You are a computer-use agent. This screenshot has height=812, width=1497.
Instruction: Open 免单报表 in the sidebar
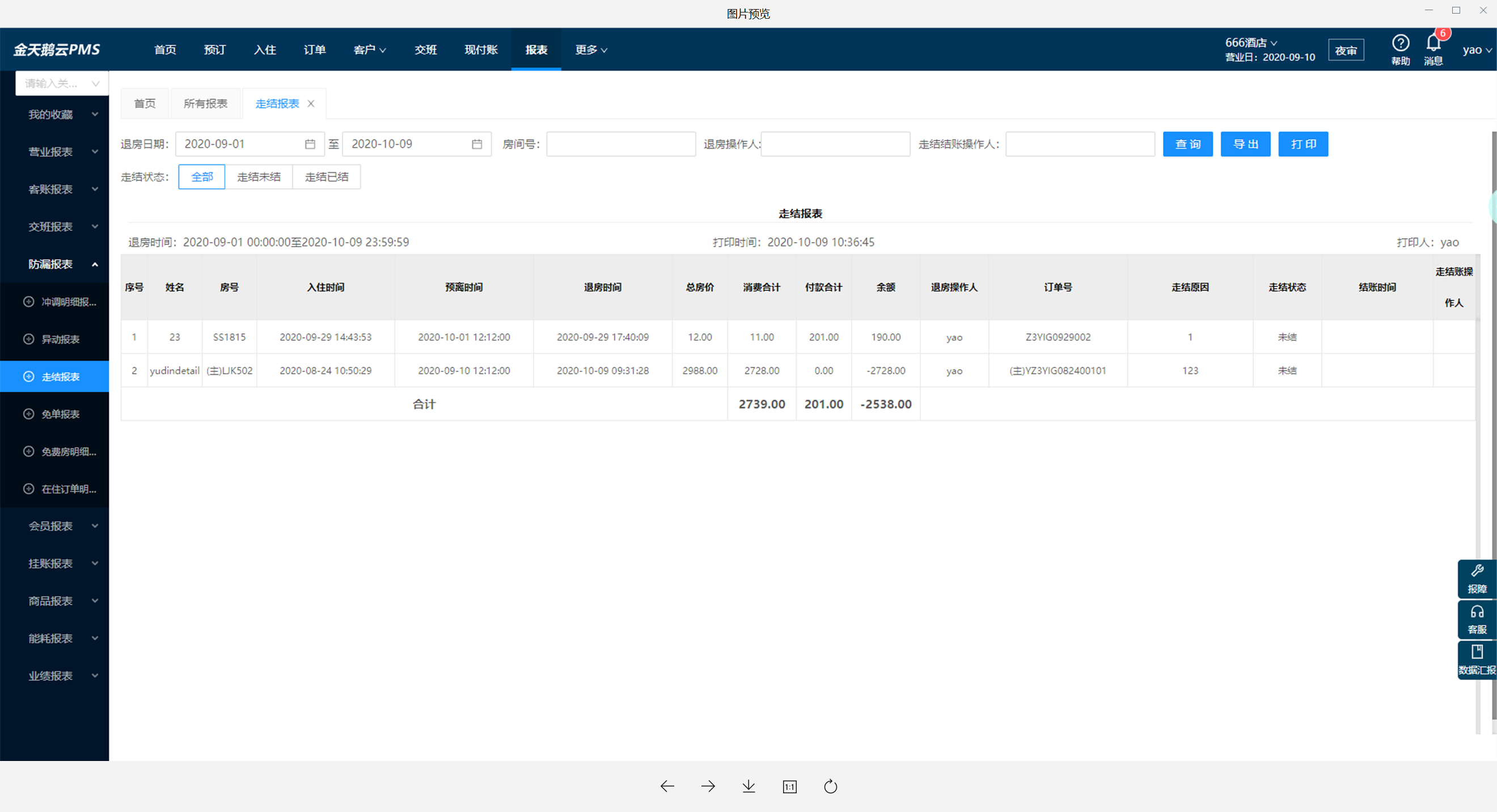click(54, 414)
